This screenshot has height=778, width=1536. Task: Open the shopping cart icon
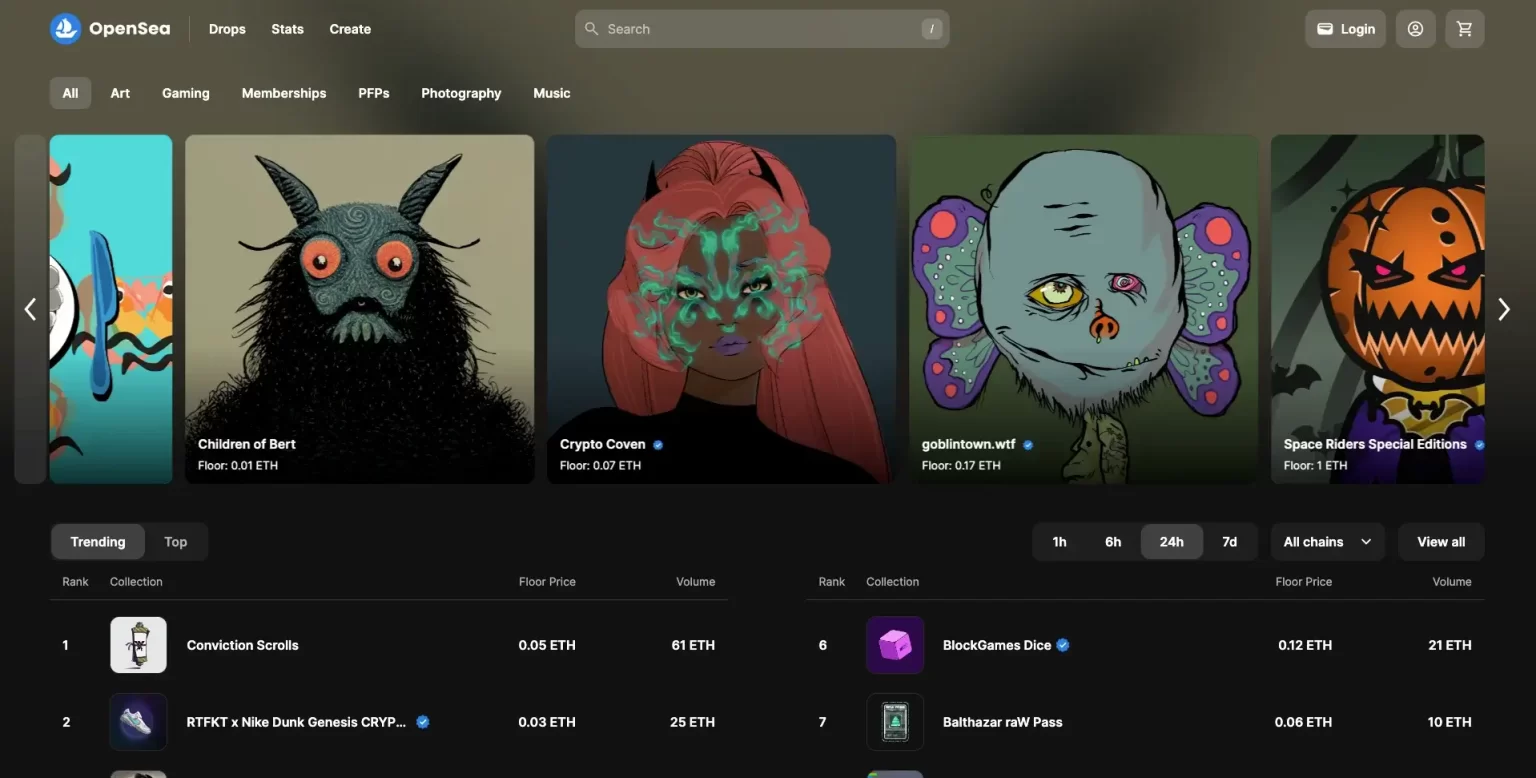tap(1464, 29)
